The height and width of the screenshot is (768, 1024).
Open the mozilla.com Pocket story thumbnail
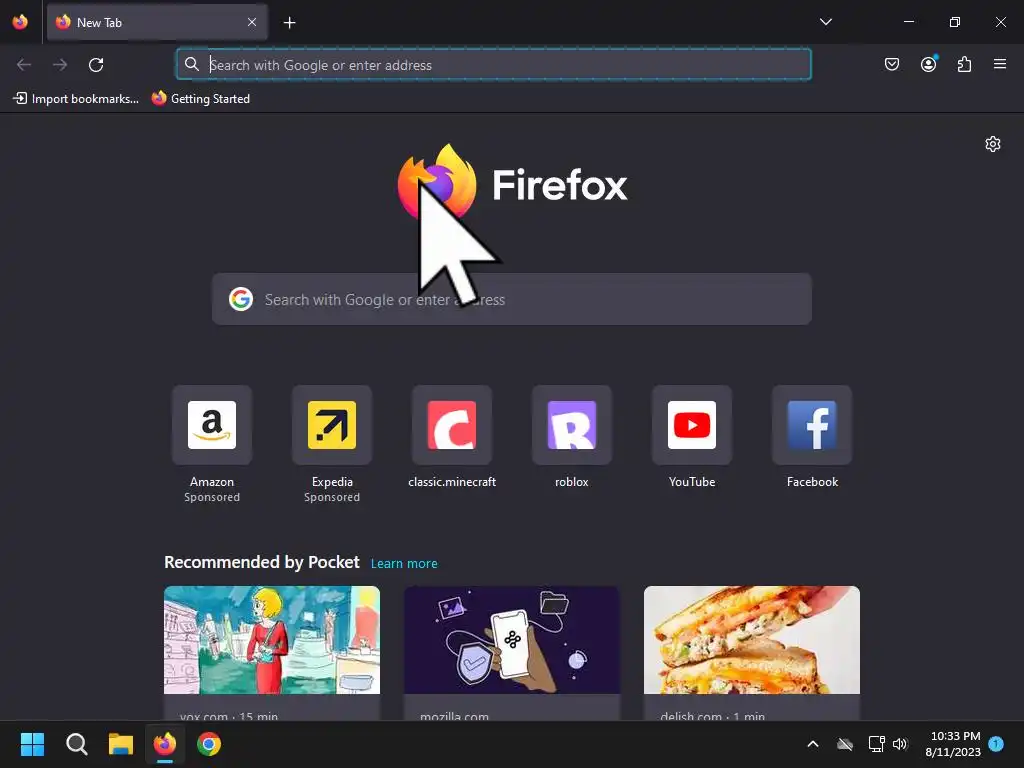[512, 640]
